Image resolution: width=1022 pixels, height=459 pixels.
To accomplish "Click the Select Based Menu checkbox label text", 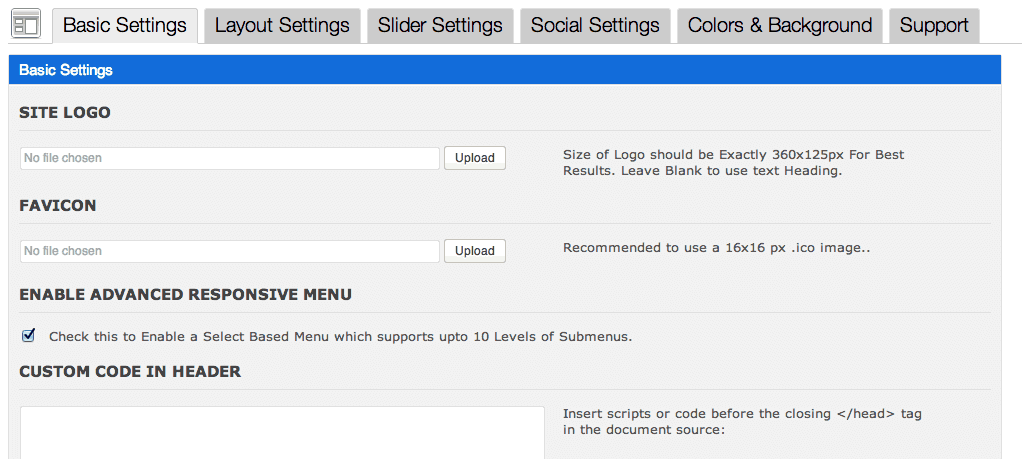I will [341, 338].
